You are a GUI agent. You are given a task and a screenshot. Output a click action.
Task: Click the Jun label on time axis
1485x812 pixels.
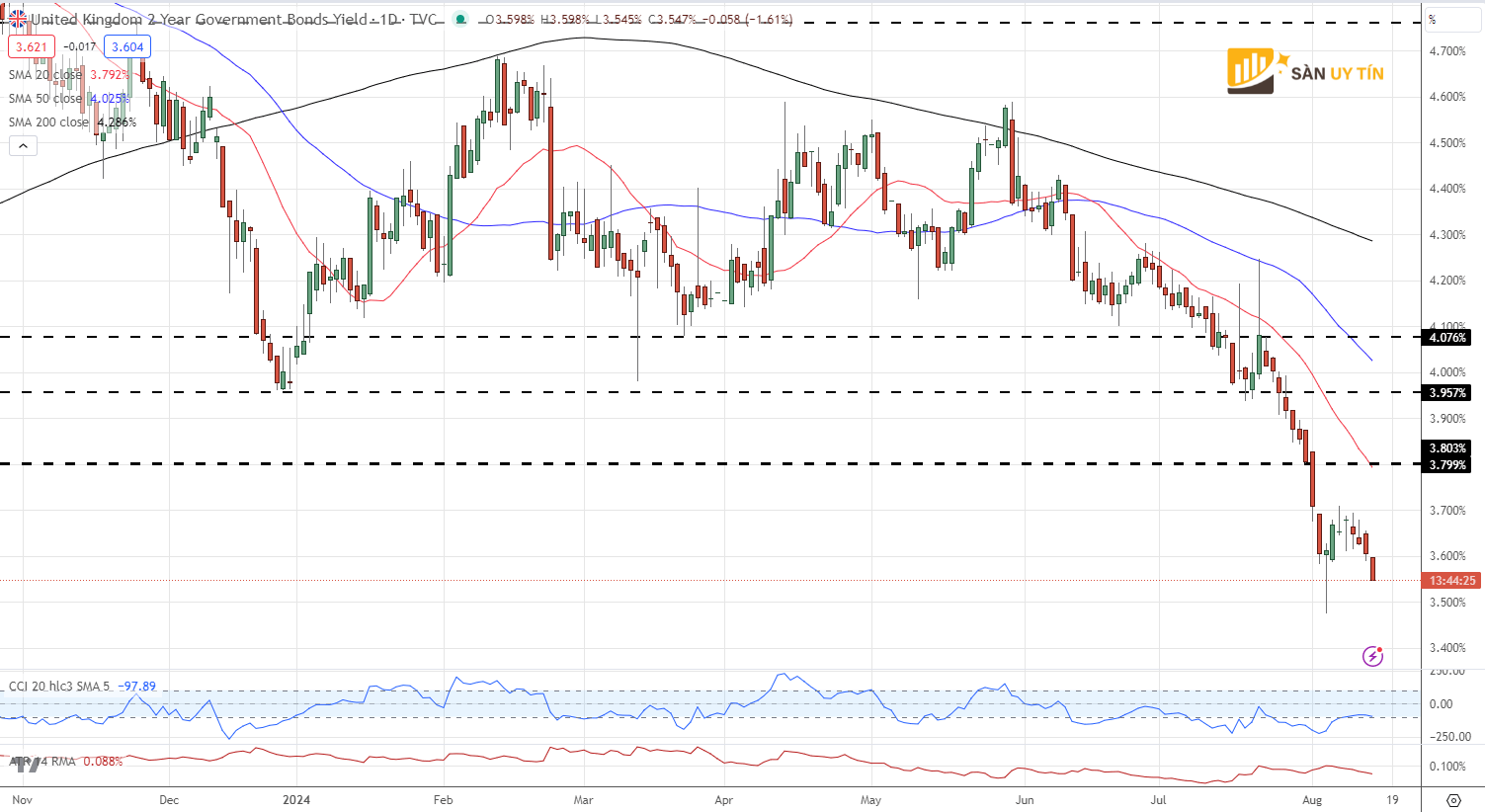tap(1025, 800)
